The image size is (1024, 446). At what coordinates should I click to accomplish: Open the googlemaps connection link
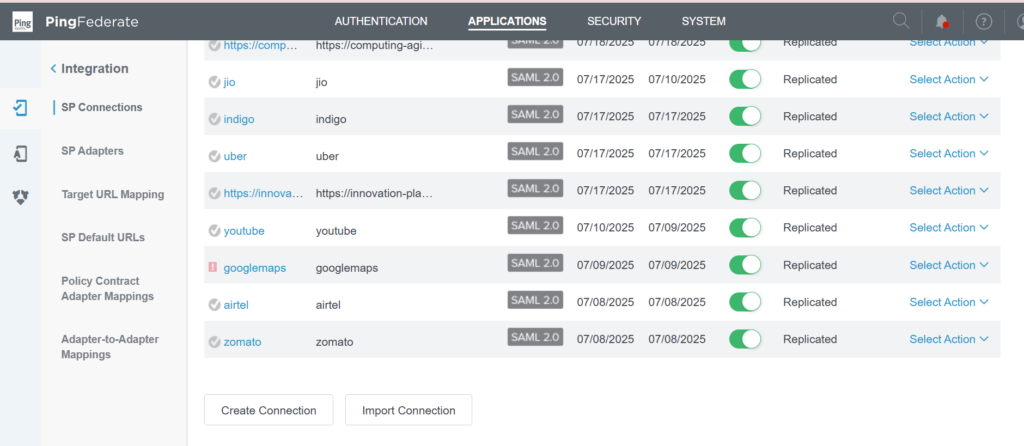tap(255, 268)
